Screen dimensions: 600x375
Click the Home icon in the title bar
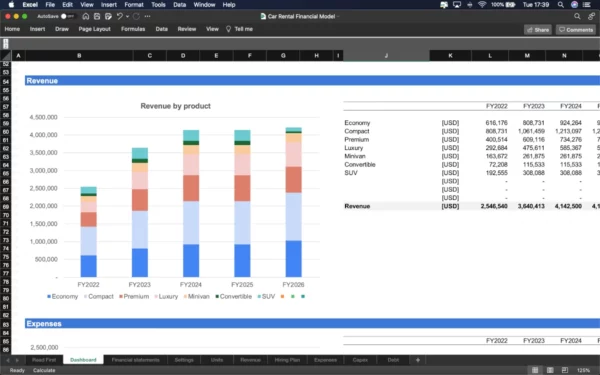[x=86, y=16]
